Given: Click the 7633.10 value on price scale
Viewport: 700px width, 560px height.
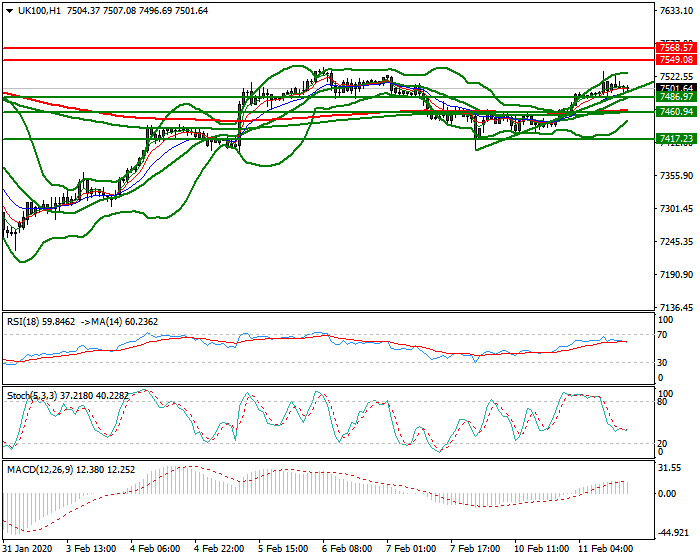Looking at the screenshot, I should (x=676, y=12).
